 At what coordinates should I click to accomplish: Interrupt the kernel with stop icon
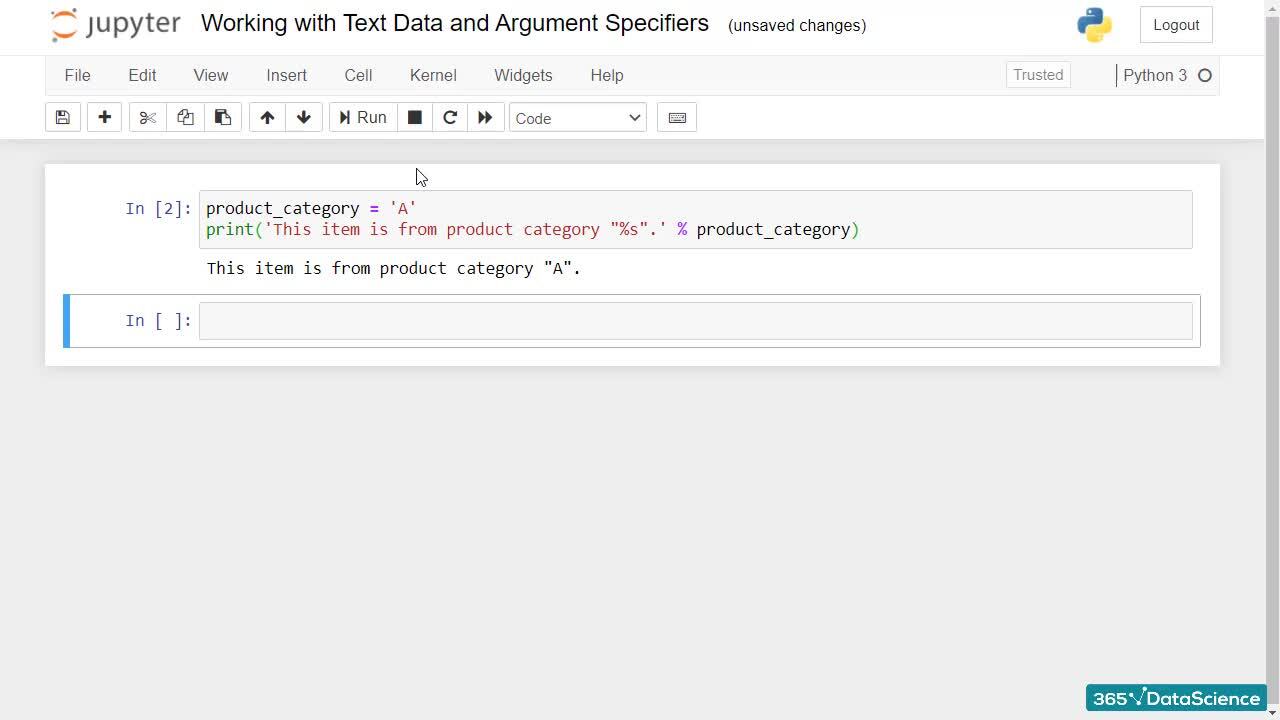click(415, 118)
